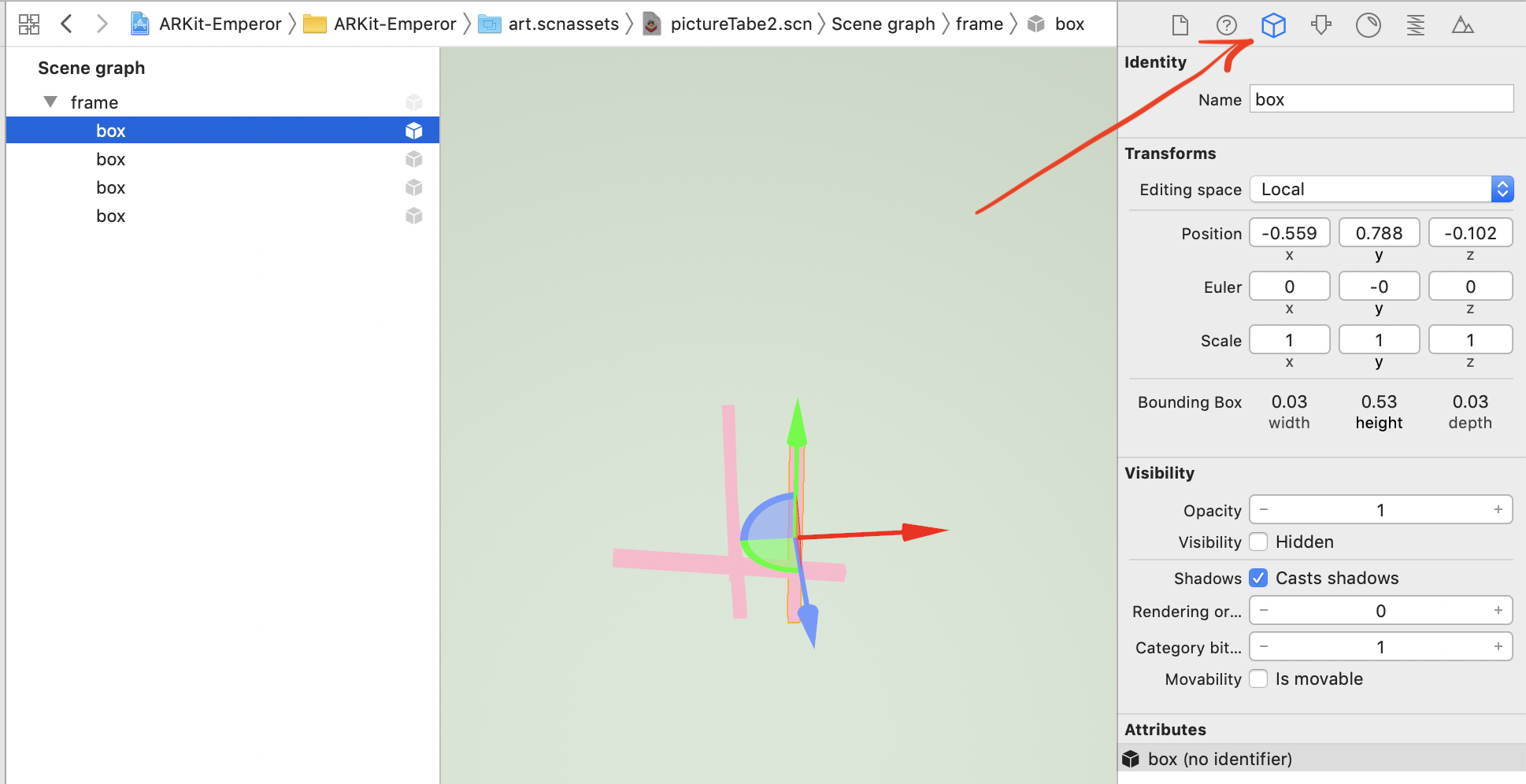Click the green Y-axis gizmo arrow

798,423
